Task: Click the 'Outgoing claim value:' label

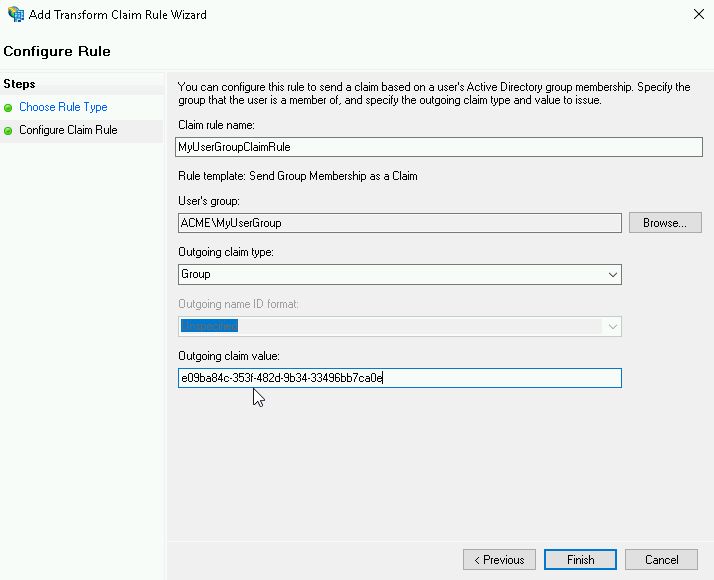Action: 229,356
